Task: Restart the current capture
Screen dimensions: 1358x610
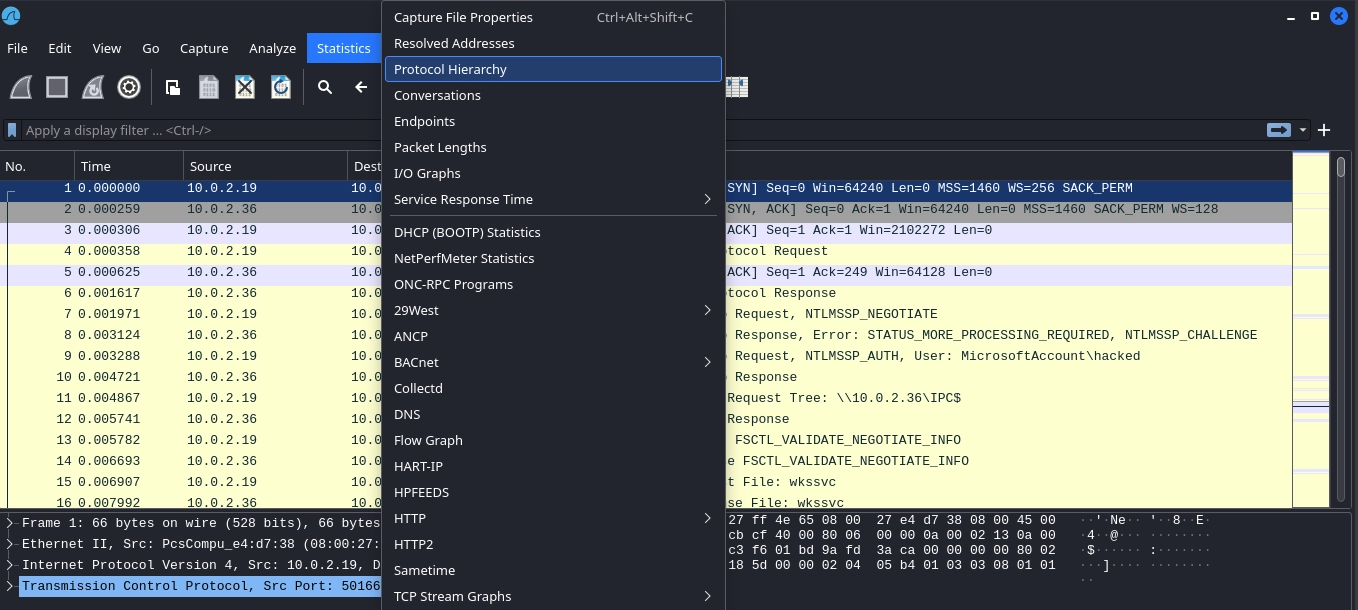Action: pyautogui.click(x=93, y=88)
